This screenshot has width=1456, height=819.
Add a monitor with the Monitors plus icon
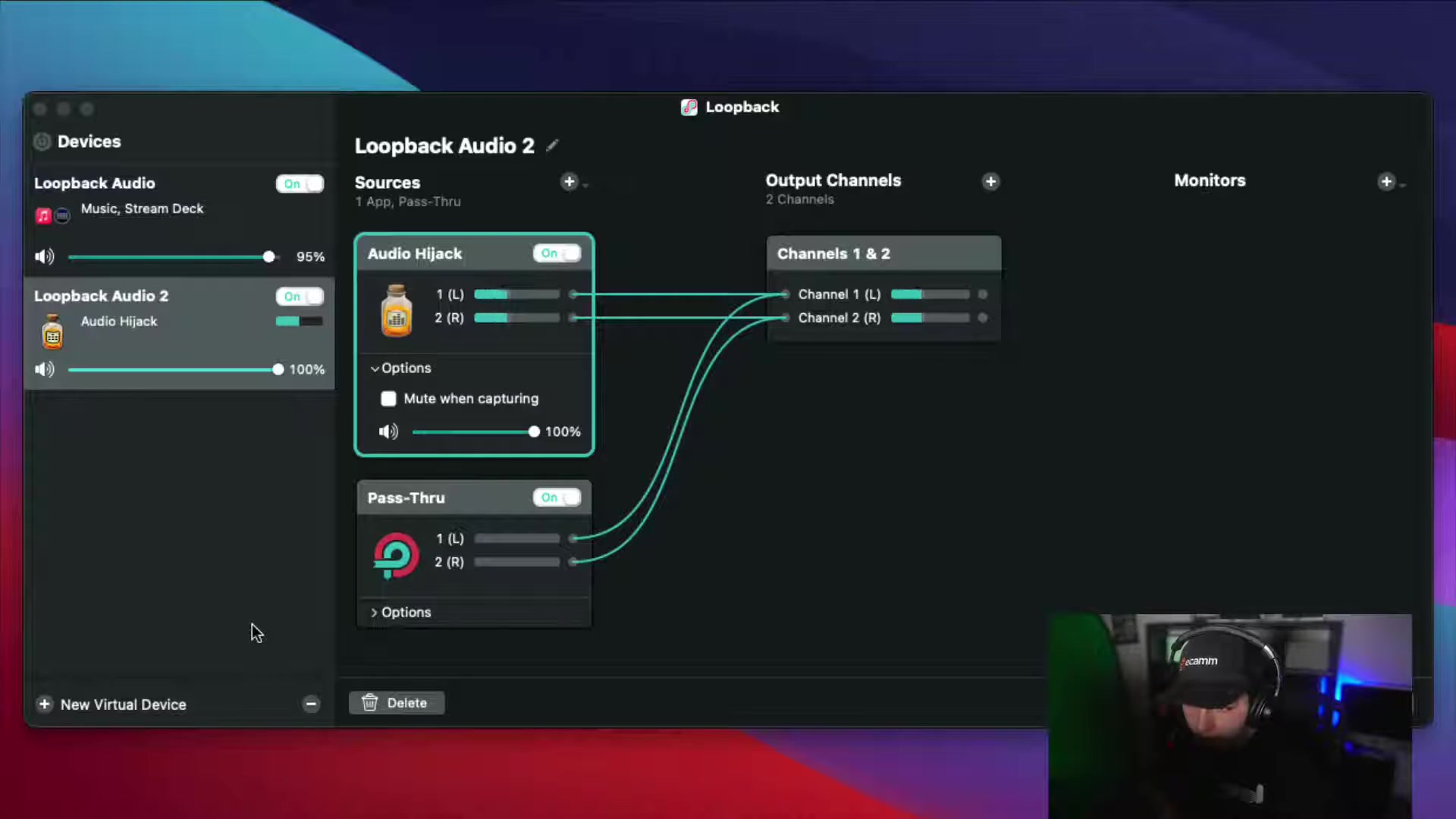(x=1386, y=181)
